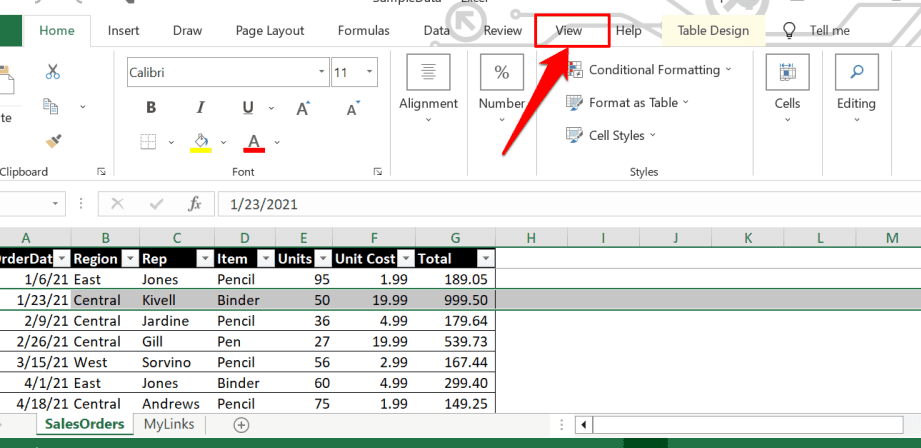Image resolution: width=921 pixels, height=448 pixels.
Task: Open the Rep column filter dropdown
Action: coord(205,259)
